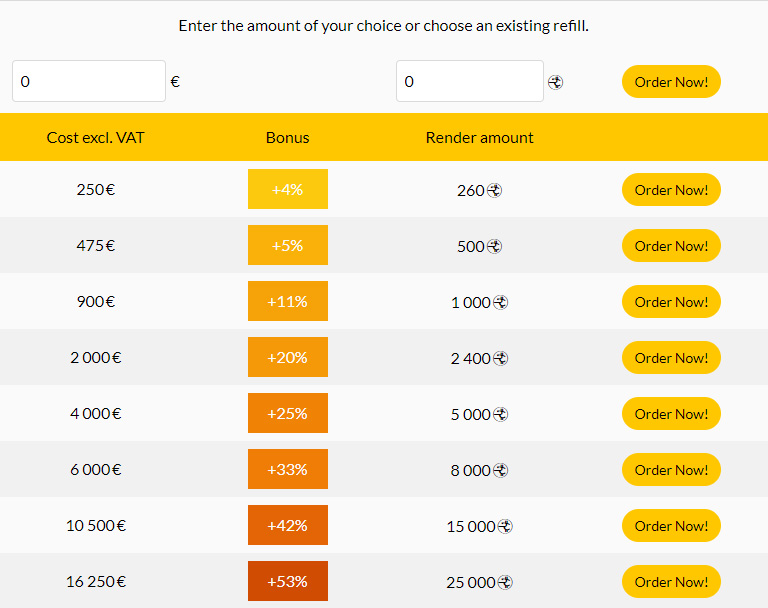Click the credit icon next to 1 000
Viewport: 768px width, 608px height.
(500, 302)
